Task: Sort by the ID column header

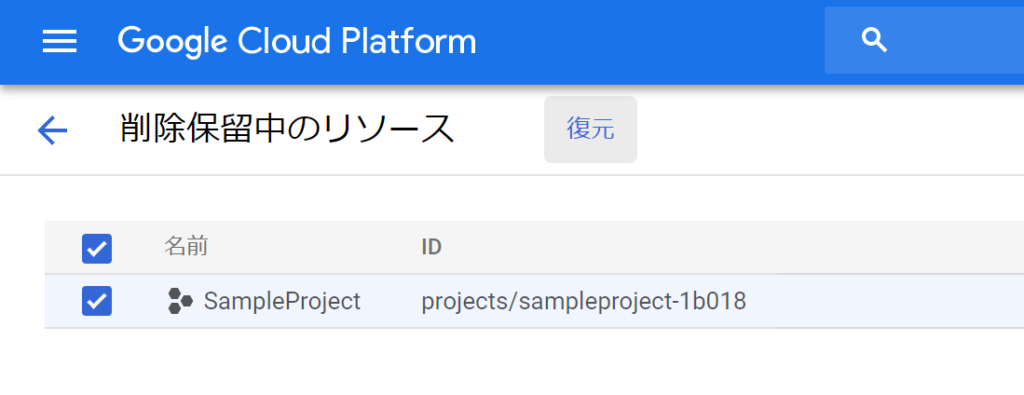Action: [x=431, y=247]
